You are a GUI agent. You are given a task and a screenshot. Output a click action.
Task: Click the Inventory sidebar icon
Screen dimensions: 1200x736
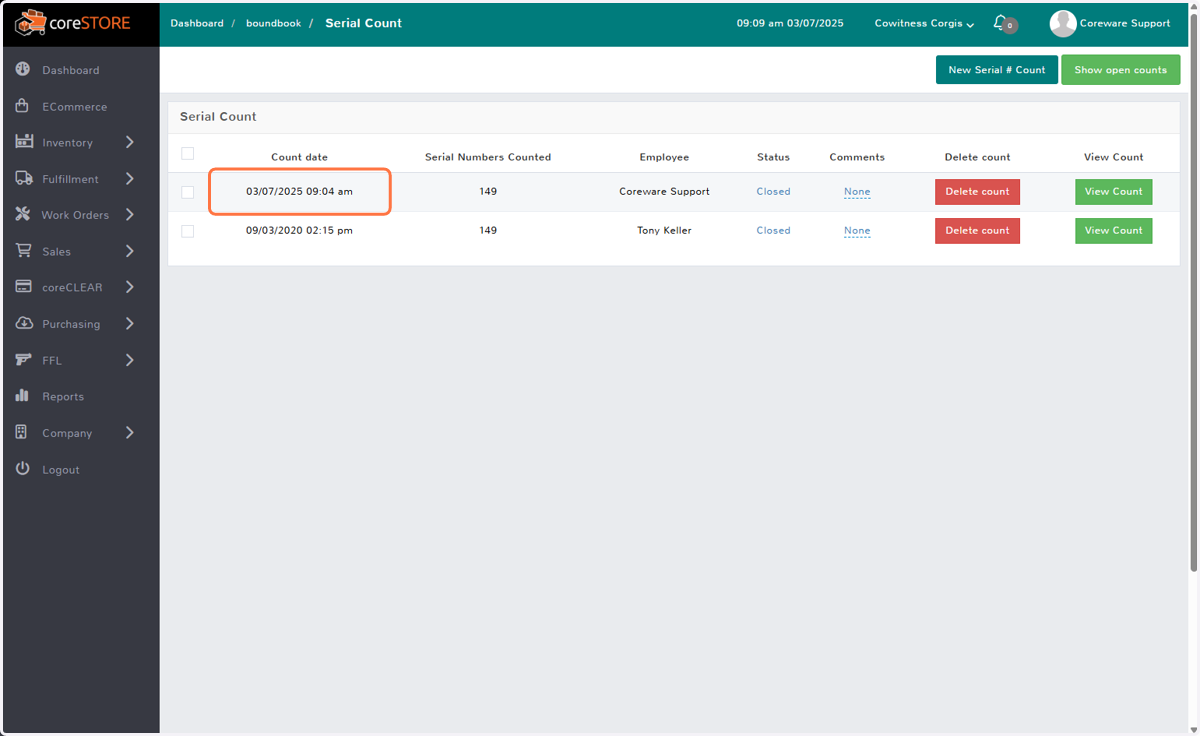click(x=24, y=142)
